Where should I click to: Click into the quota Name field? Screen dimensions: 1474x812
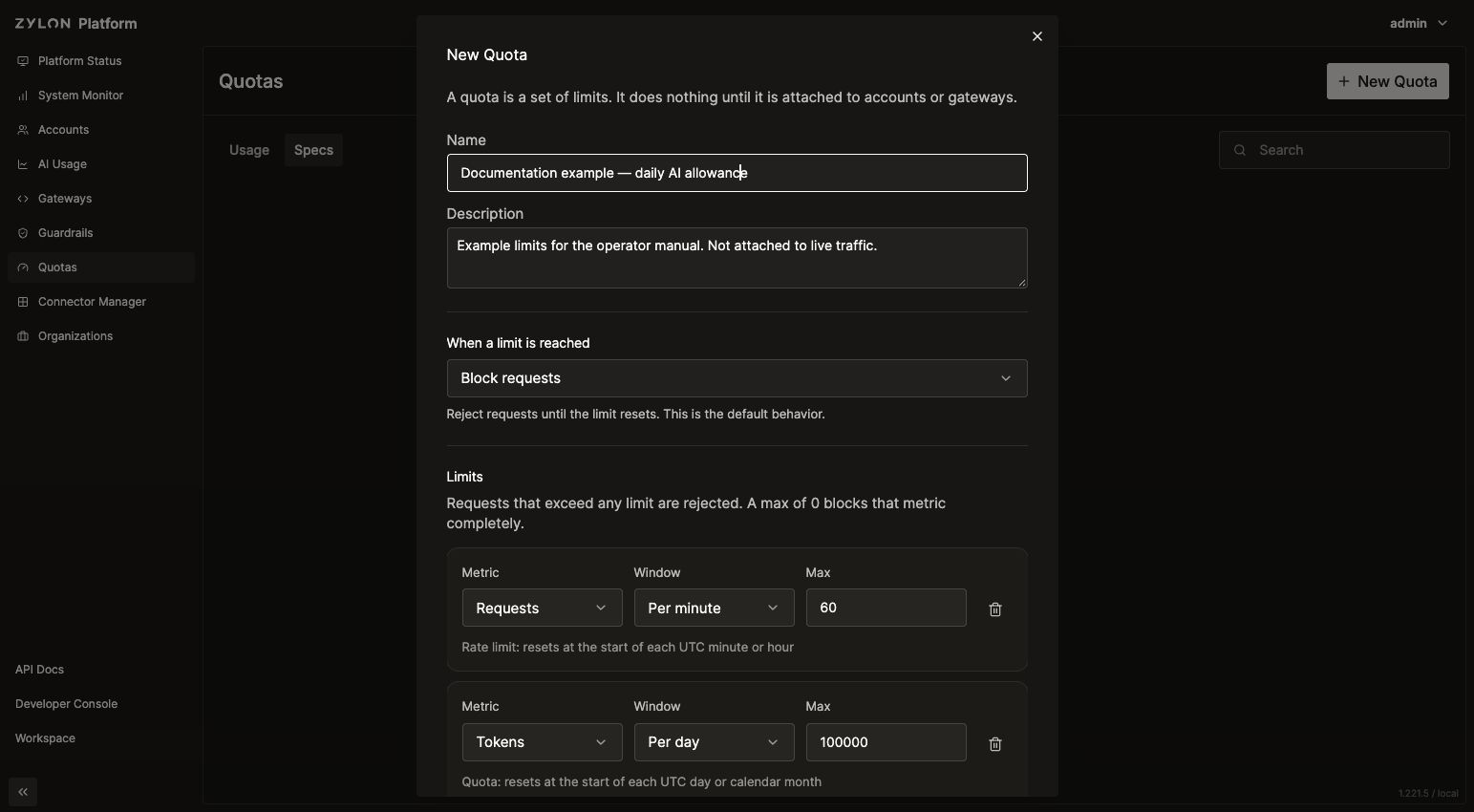pyautogui.click(x=737, y=173)
